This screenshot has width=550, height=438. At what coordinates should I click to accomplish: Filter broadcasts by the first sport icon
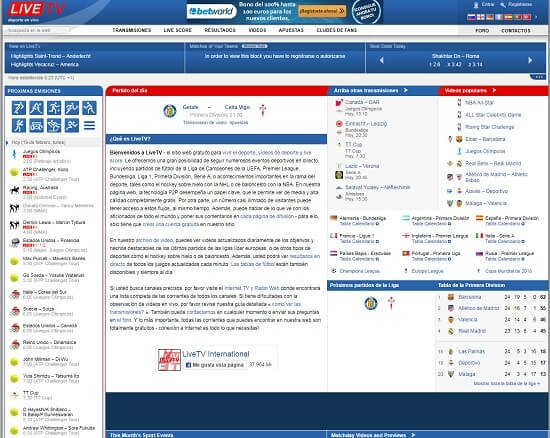[19, 108]
